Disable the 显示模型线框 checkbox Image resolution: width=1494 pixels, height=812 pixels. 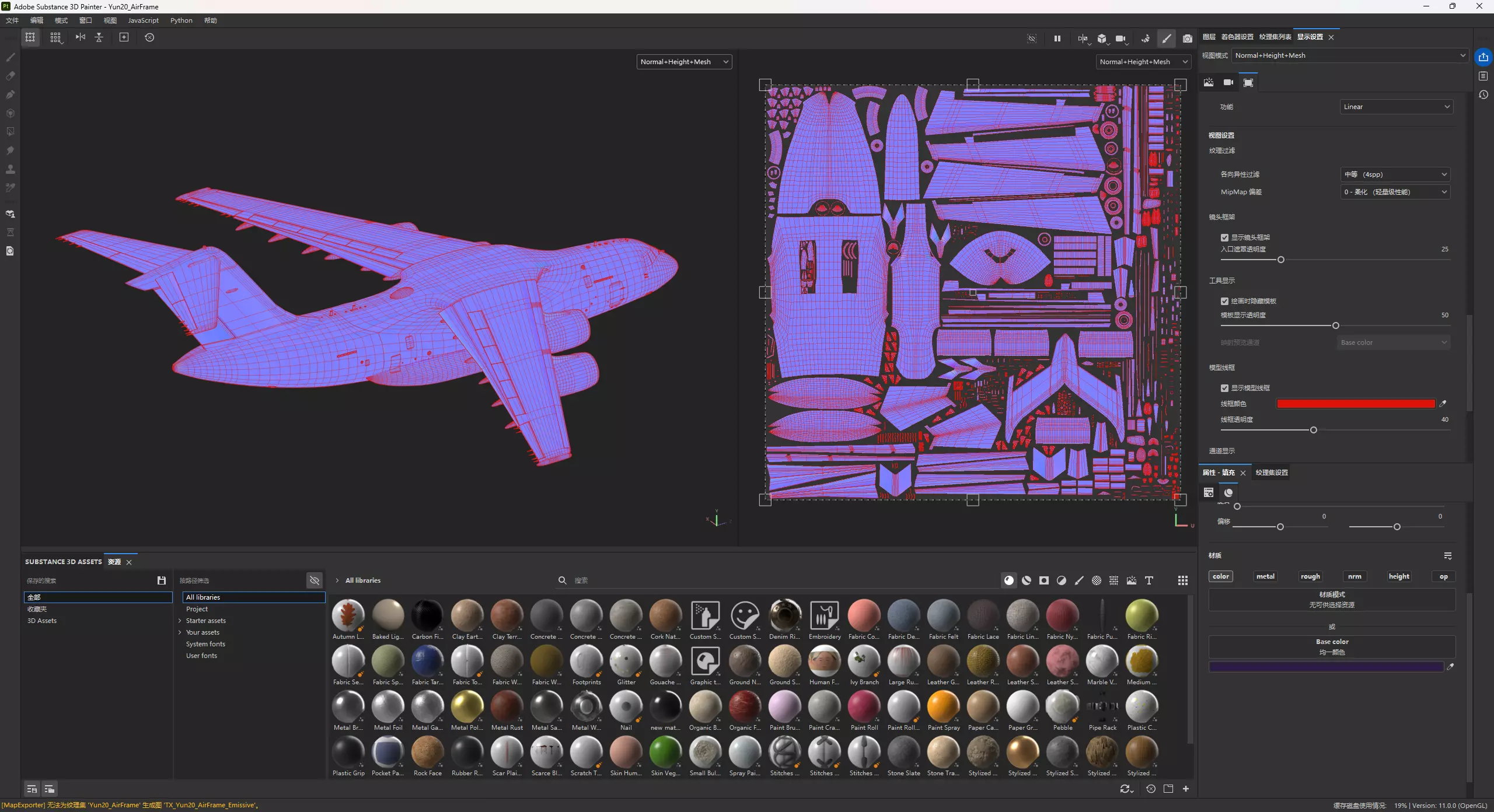tap(1224, 388)
